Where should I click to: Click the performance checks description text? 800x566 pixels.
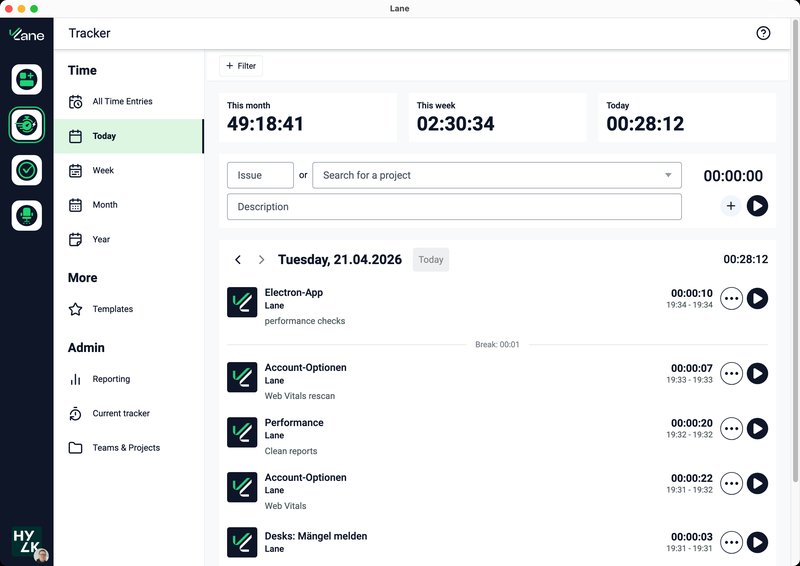(305, 321)
